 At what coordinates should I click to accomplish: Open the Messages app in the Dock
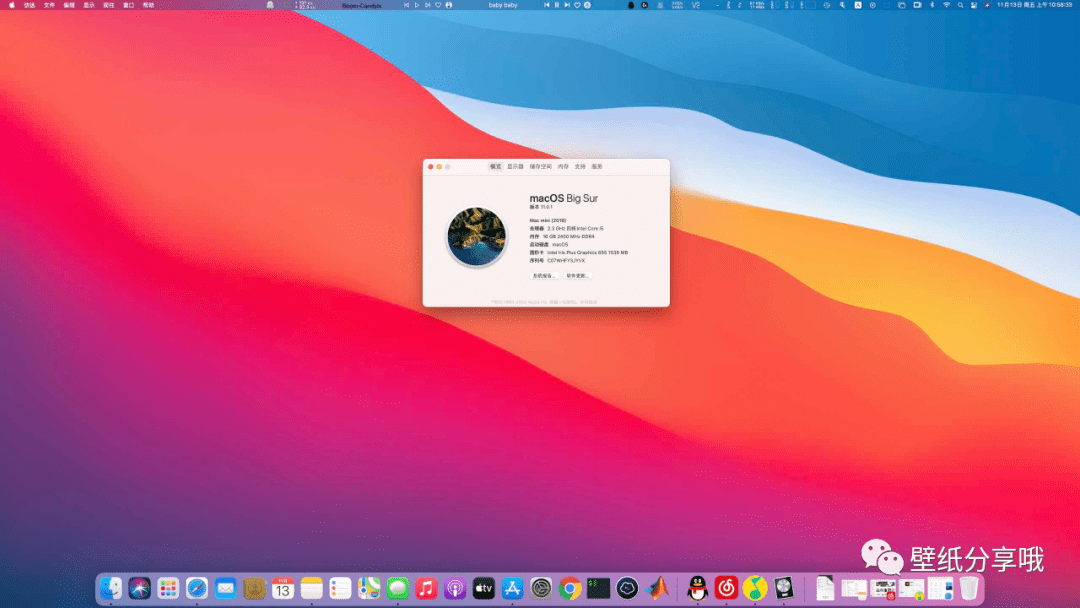[398, 588]
